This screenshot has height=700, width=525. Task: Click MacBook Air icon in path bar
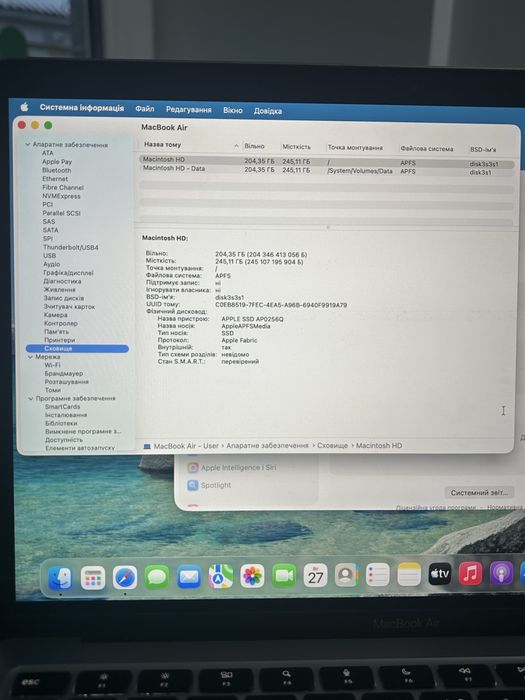(147, 446)
